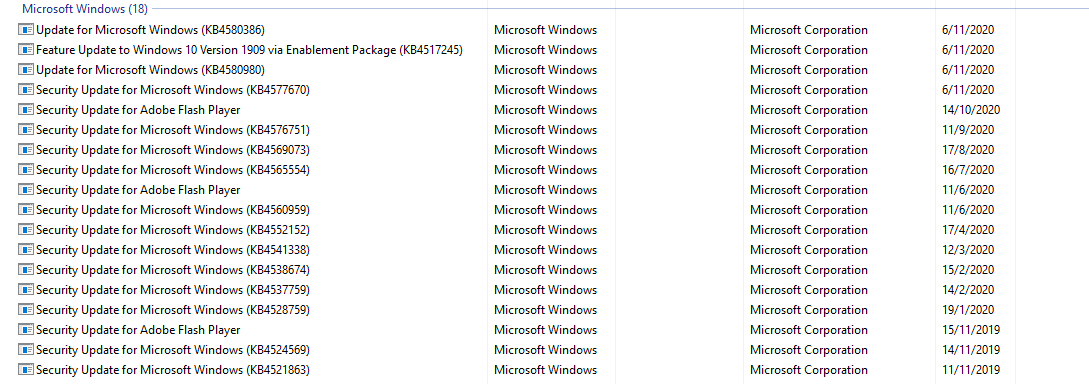The height and width of the screenshot is (384, 1089).
Task: Click 'Microsoft Corporation' in the KB4521863 row
Action: point(808,370)
